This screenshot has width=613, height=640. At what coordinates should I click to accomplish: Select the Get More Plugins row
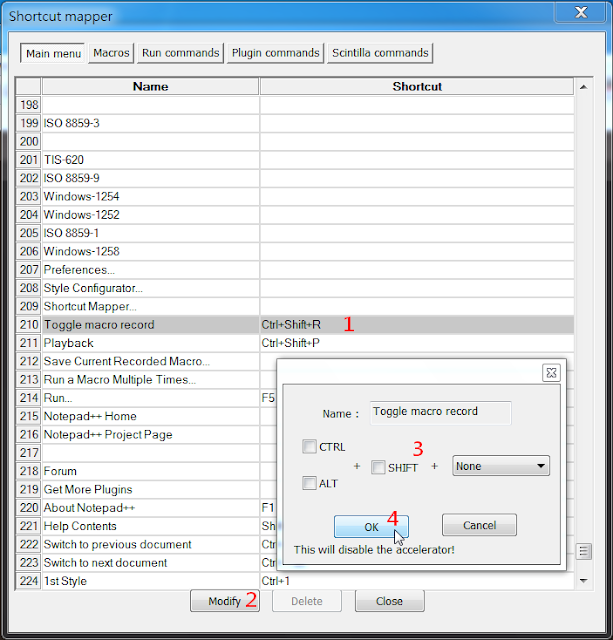click(146, 489)
